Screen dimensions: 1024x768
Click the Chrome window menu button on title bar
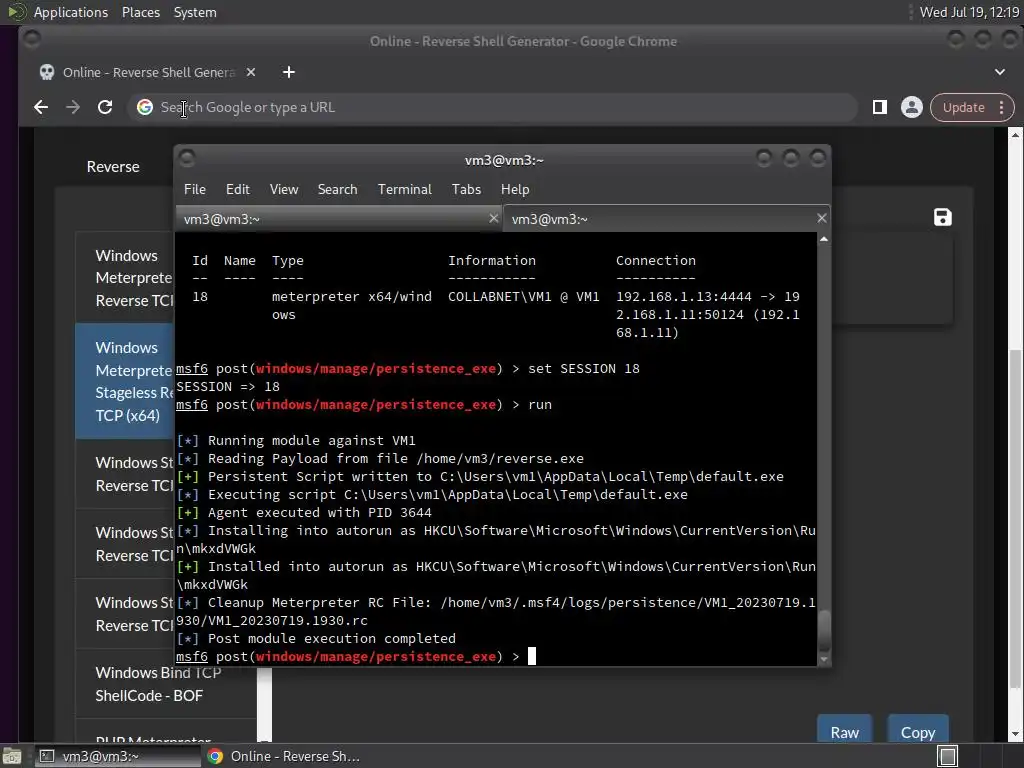point(31,40)
